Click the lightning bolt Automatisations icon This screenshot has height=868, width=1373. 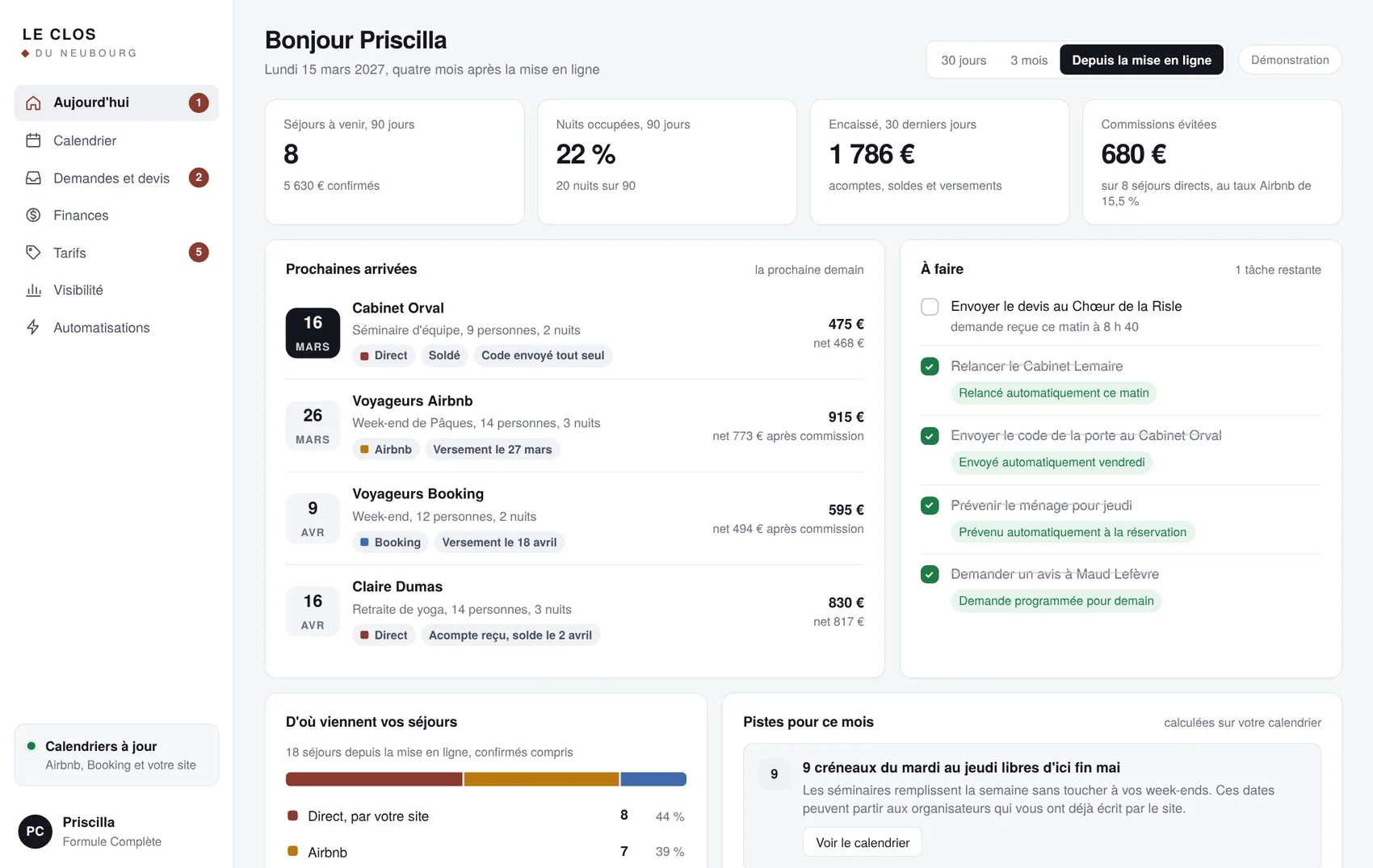pos(33,327)
